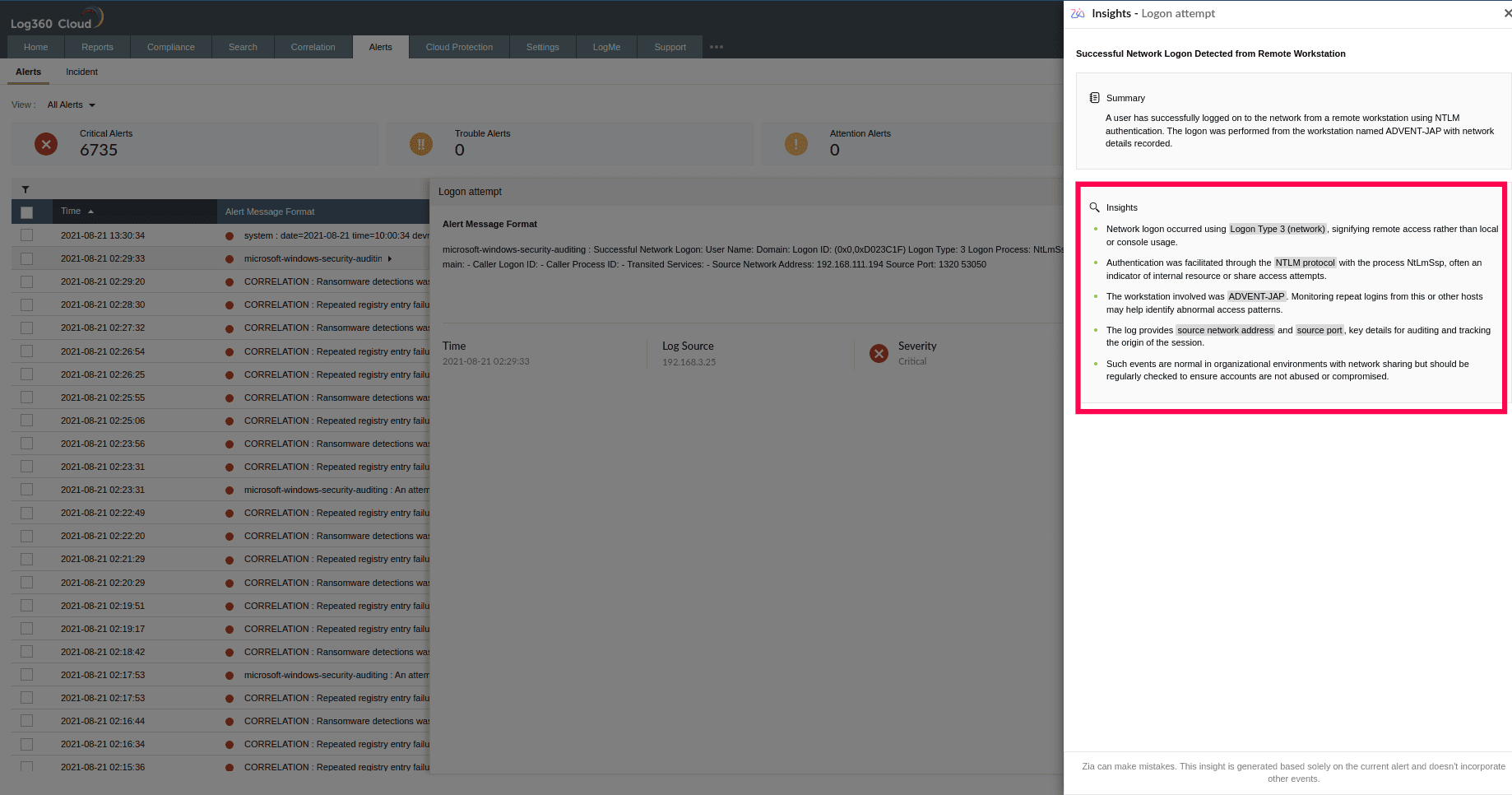Image resolution: width=1512 pixels, height=795 pixels.
Task: Click severity dot for 02:27:32 alert
Action: tap(230, 328)
